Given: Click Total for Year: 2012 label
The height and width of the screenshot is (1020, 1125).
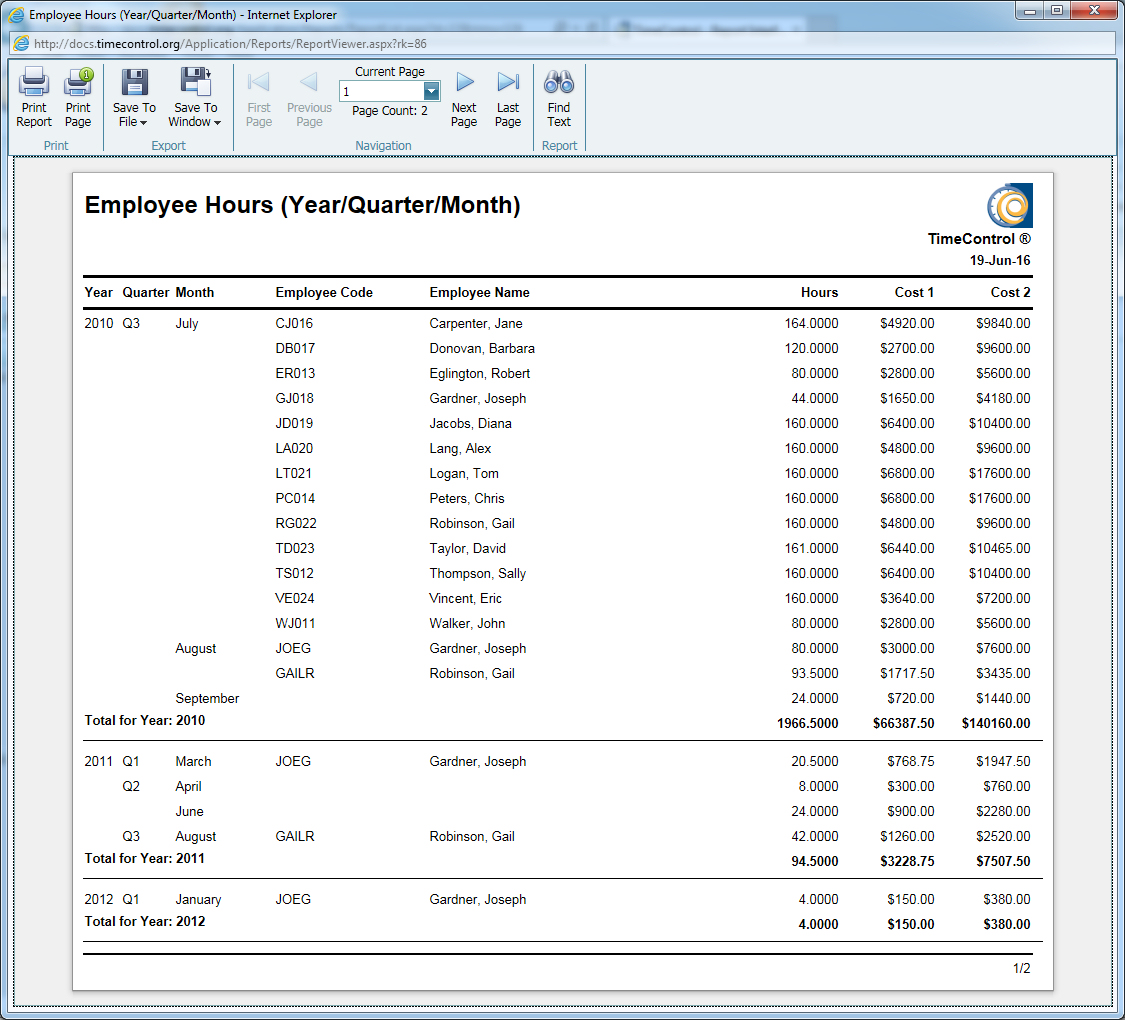Looking at the screenshot, I should [145, 922].
